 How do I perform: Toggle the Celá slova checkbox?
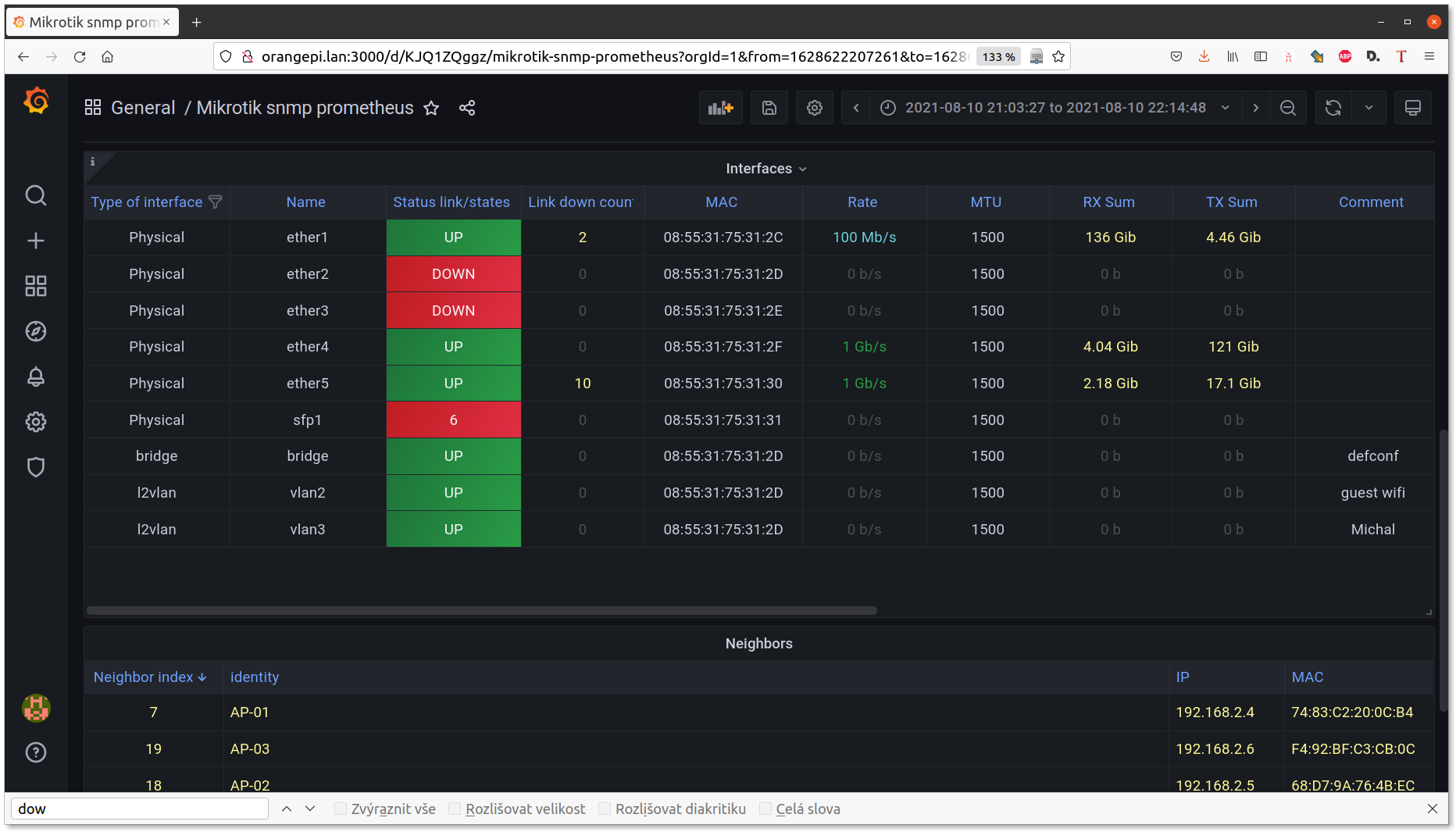coord(765,809)
